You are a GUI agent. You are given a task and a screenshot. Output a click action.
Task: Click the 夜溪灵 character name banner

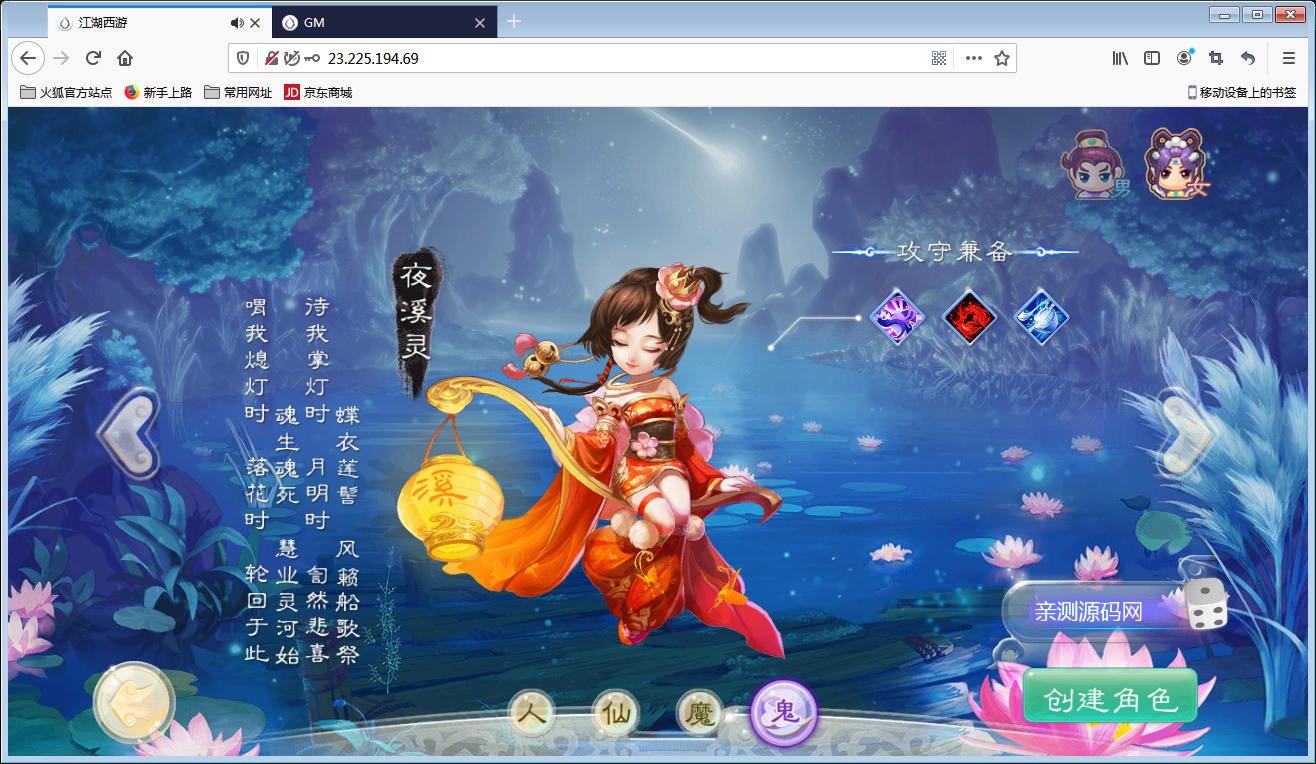coord(416,319)
